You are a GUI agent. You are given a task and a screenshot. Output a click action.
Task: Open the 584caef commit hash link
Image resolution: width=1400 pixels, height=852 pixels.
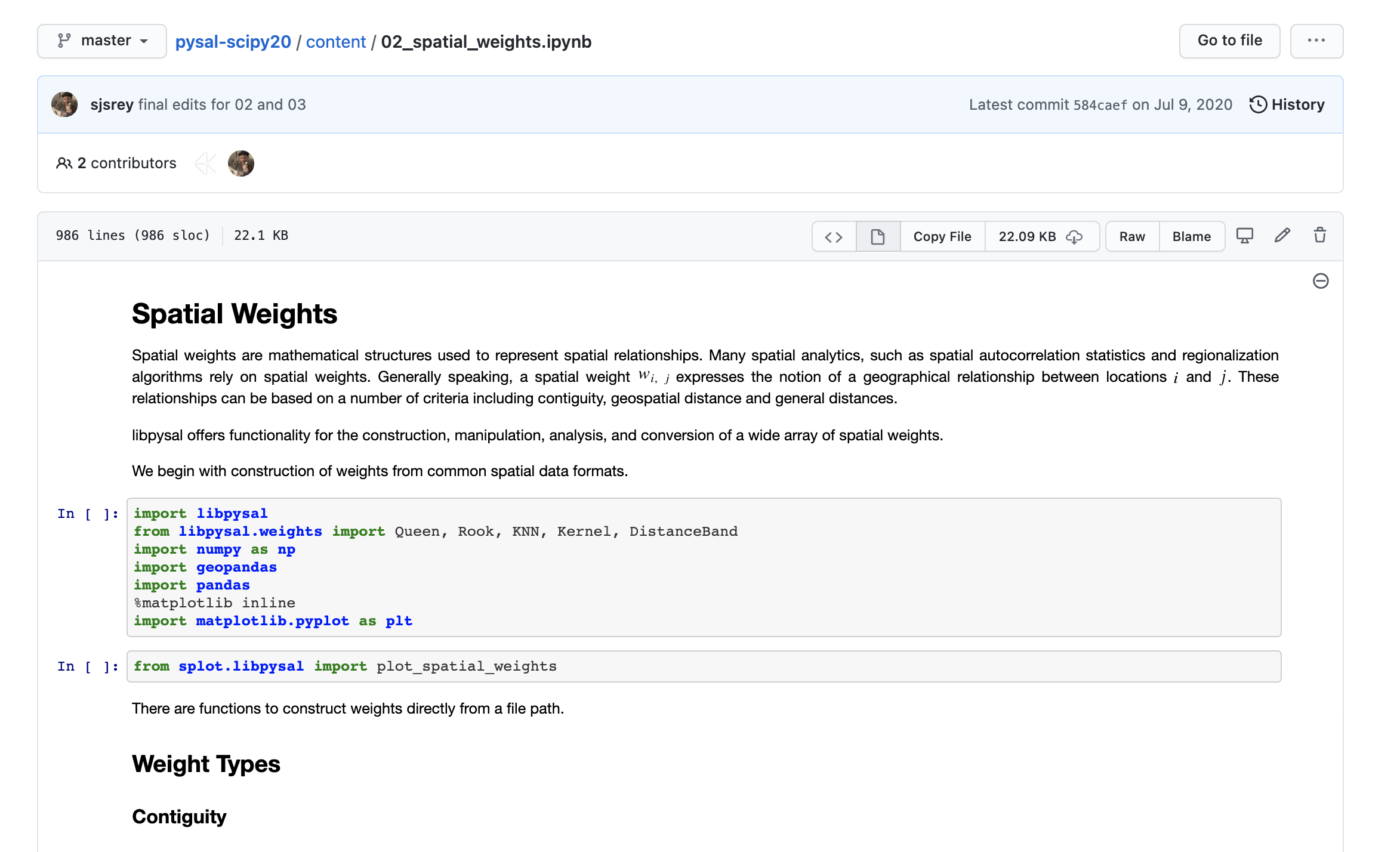click(1100, 105)
